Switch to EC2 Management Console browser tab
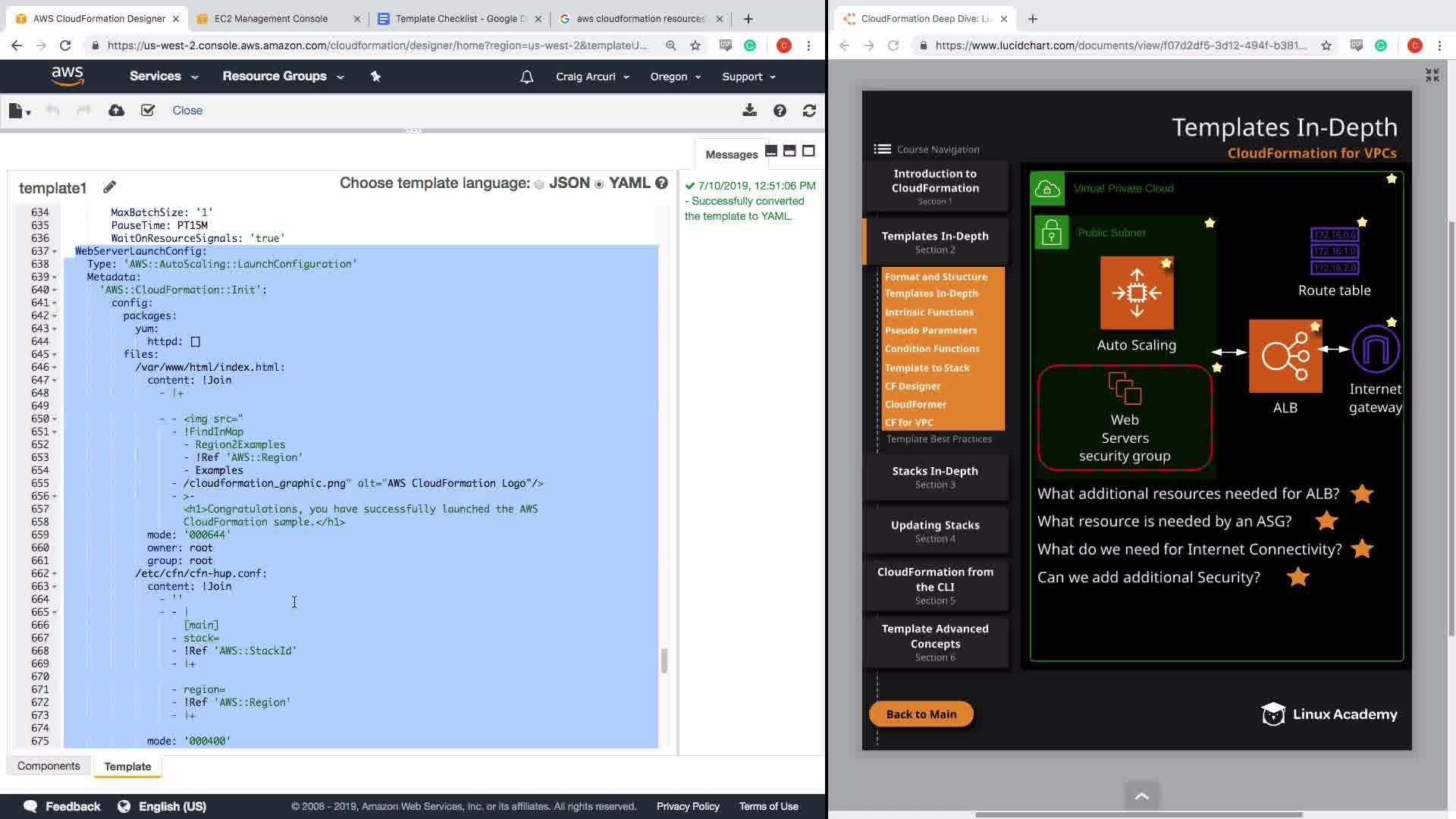 (271, 18)
